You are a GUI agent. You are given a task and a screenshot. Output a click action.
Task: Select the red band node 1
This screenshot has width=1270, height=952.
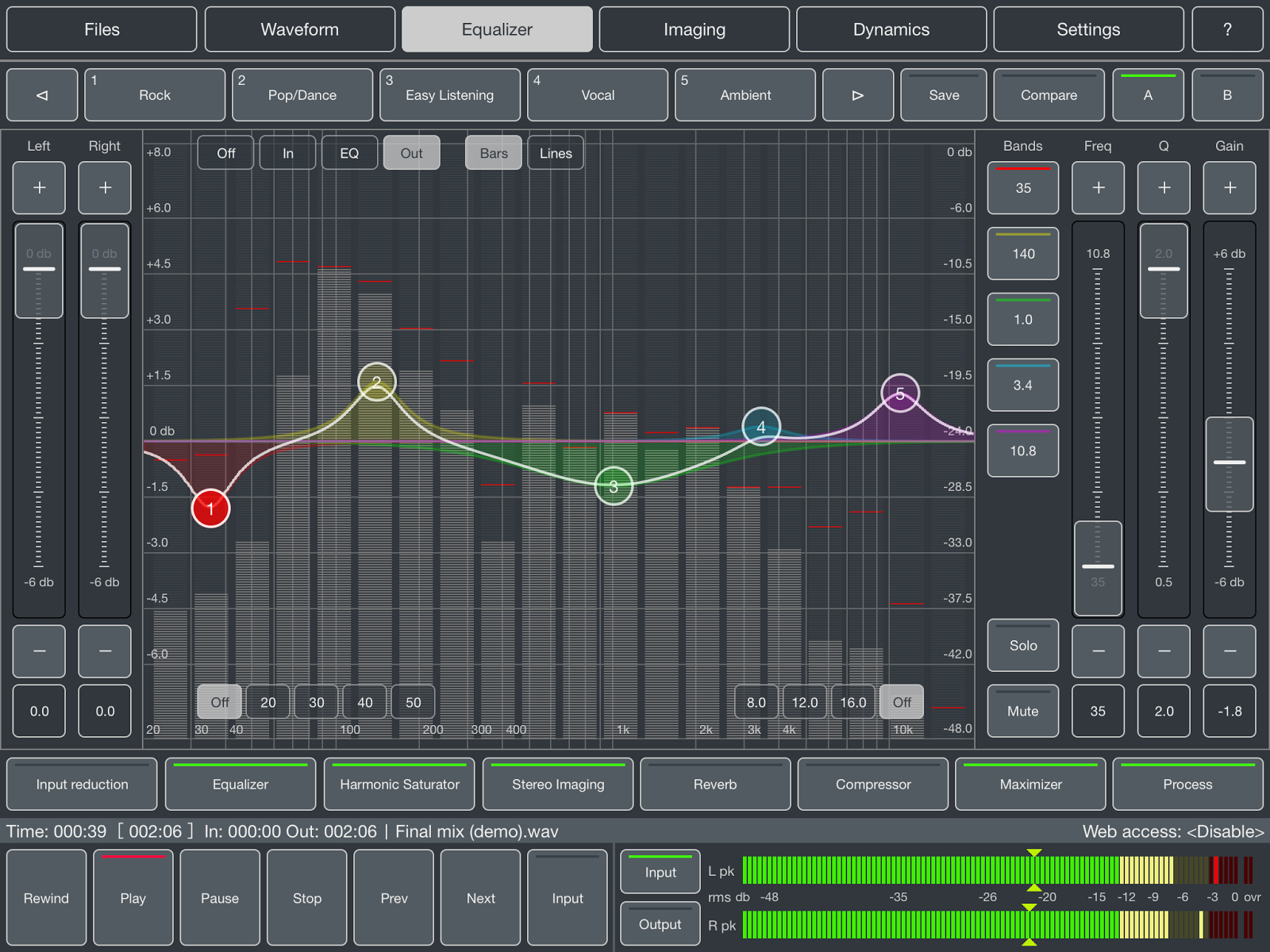tap(211, 509)
